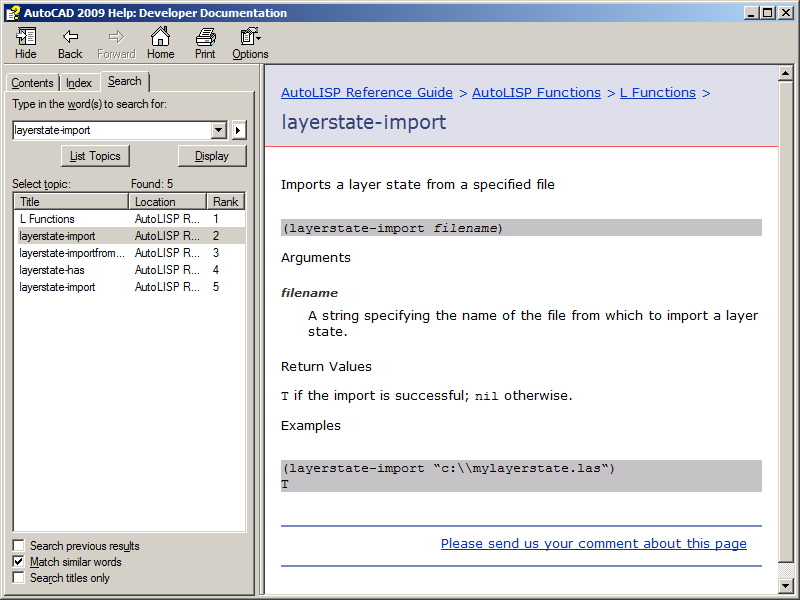The image size is (800, 600).
Task: Sort results by Rank column header
Action: point(226,202)
